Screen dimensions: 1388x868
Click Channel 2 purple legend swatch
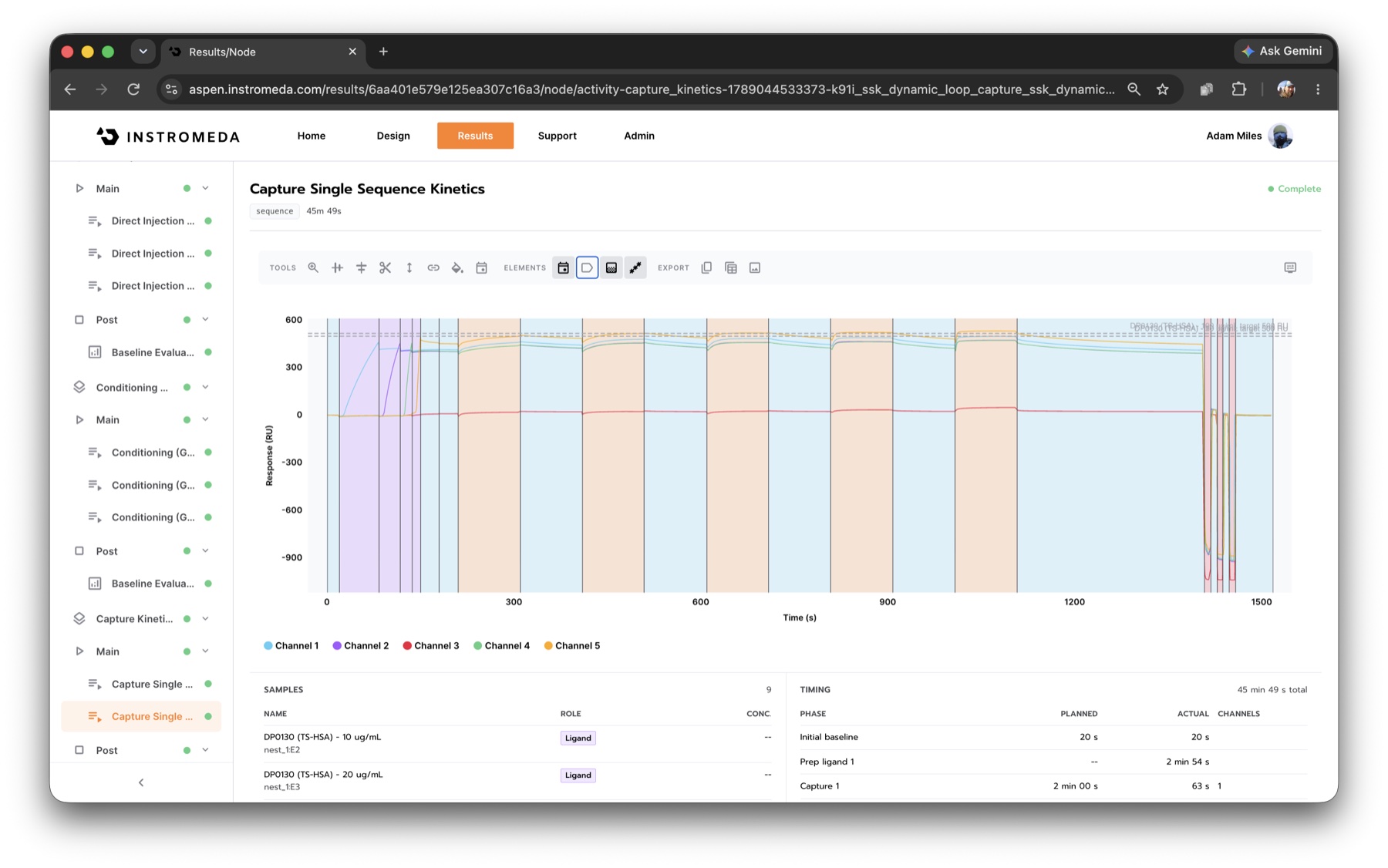(x=337, y=646)
